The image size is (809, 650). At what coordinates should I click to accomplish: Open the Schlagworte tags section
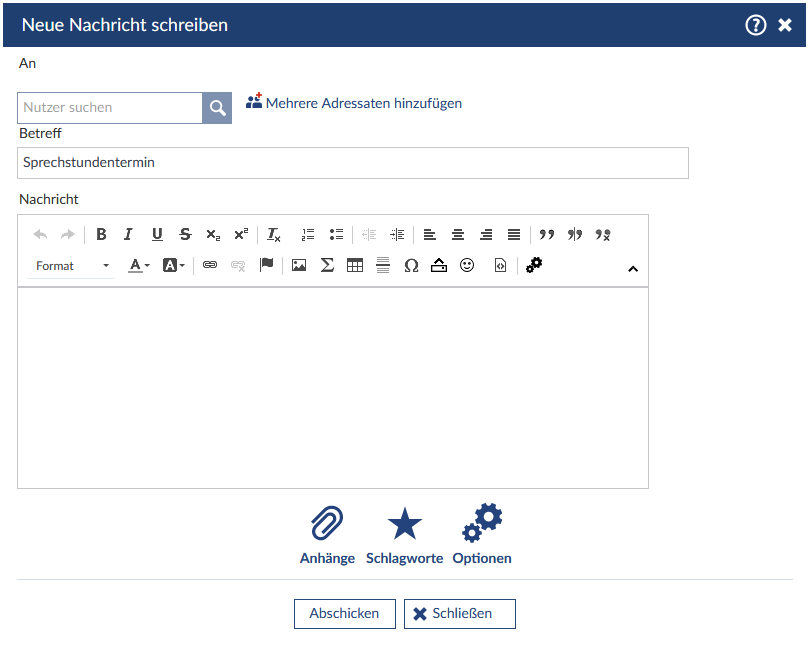tap(404, 535)
